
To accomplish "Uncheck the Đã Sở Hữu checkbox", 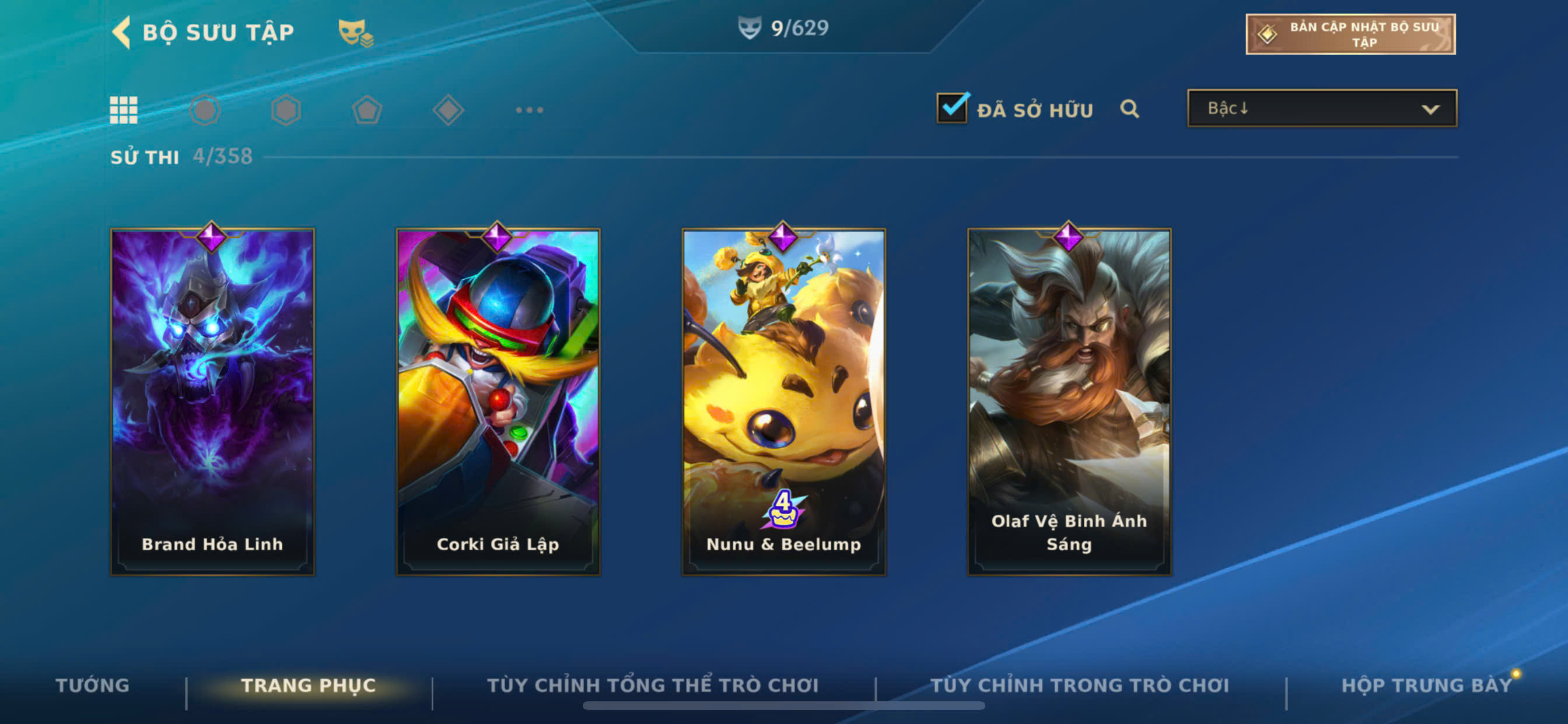I will coord(952,108).
